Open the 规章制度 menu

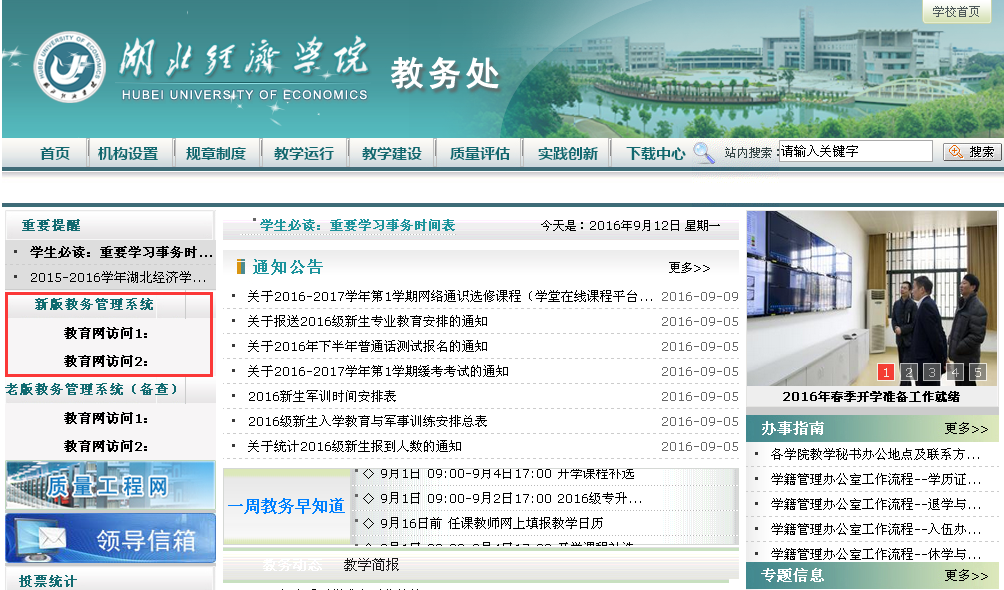[x=216, y=154]
